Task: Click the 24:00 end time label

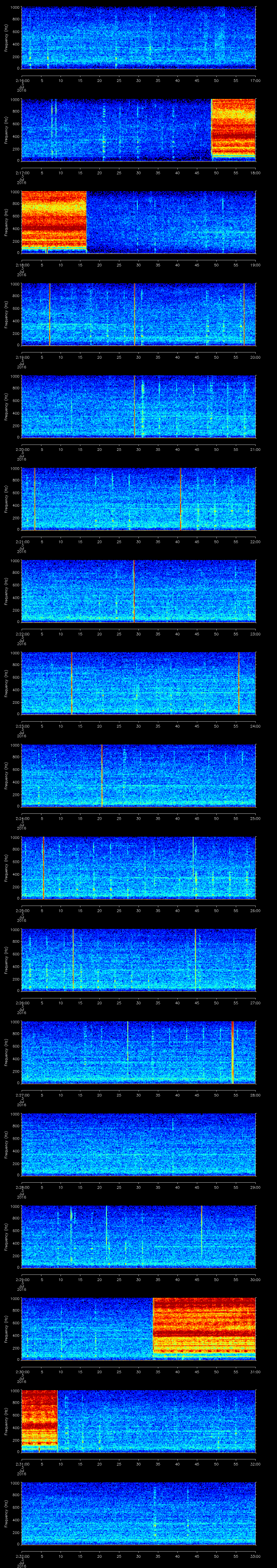Action: 255,726
